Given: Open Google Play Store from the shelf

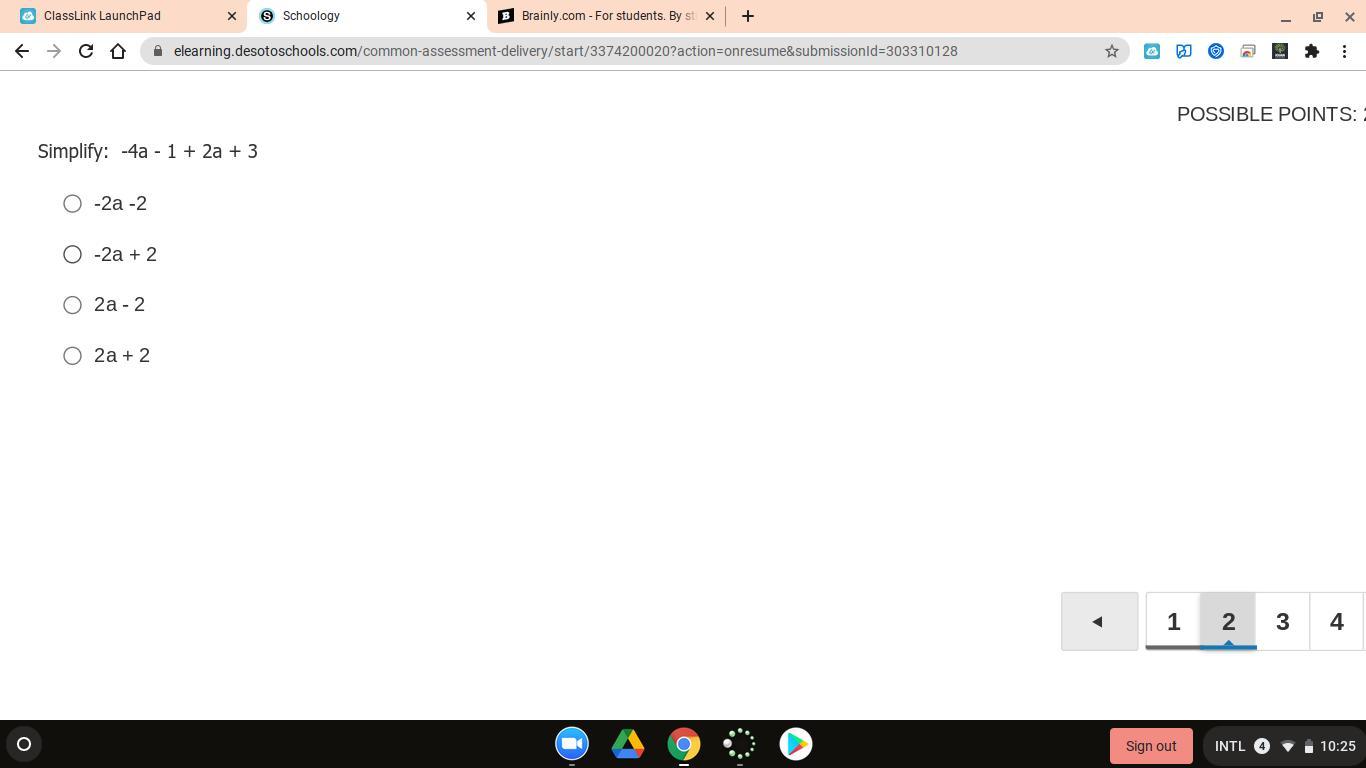Looking at the screenshot, I should tap(796, 744).
